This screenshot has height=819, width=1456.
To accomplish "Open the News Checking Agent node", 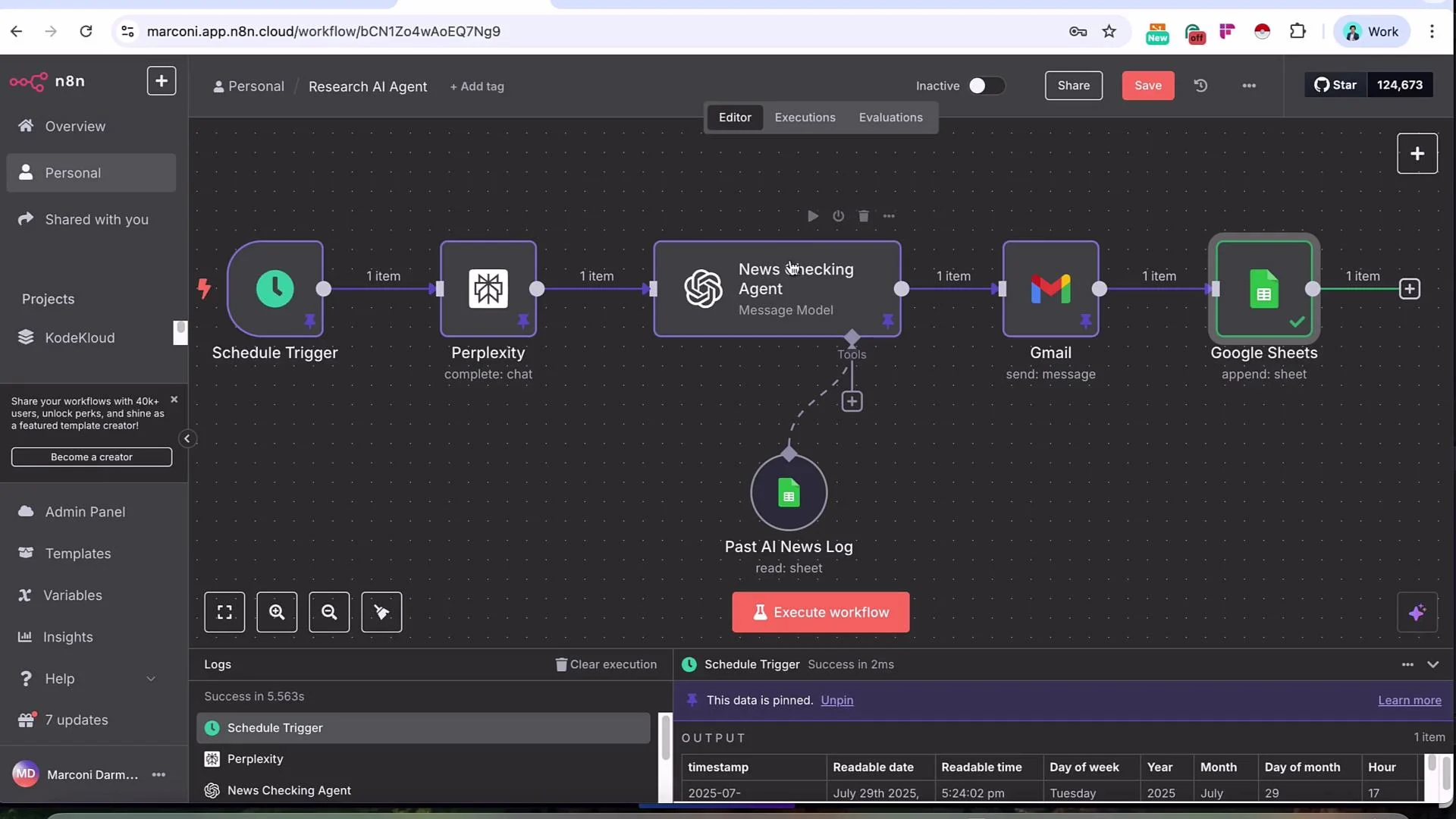I will tap(777, 289).
